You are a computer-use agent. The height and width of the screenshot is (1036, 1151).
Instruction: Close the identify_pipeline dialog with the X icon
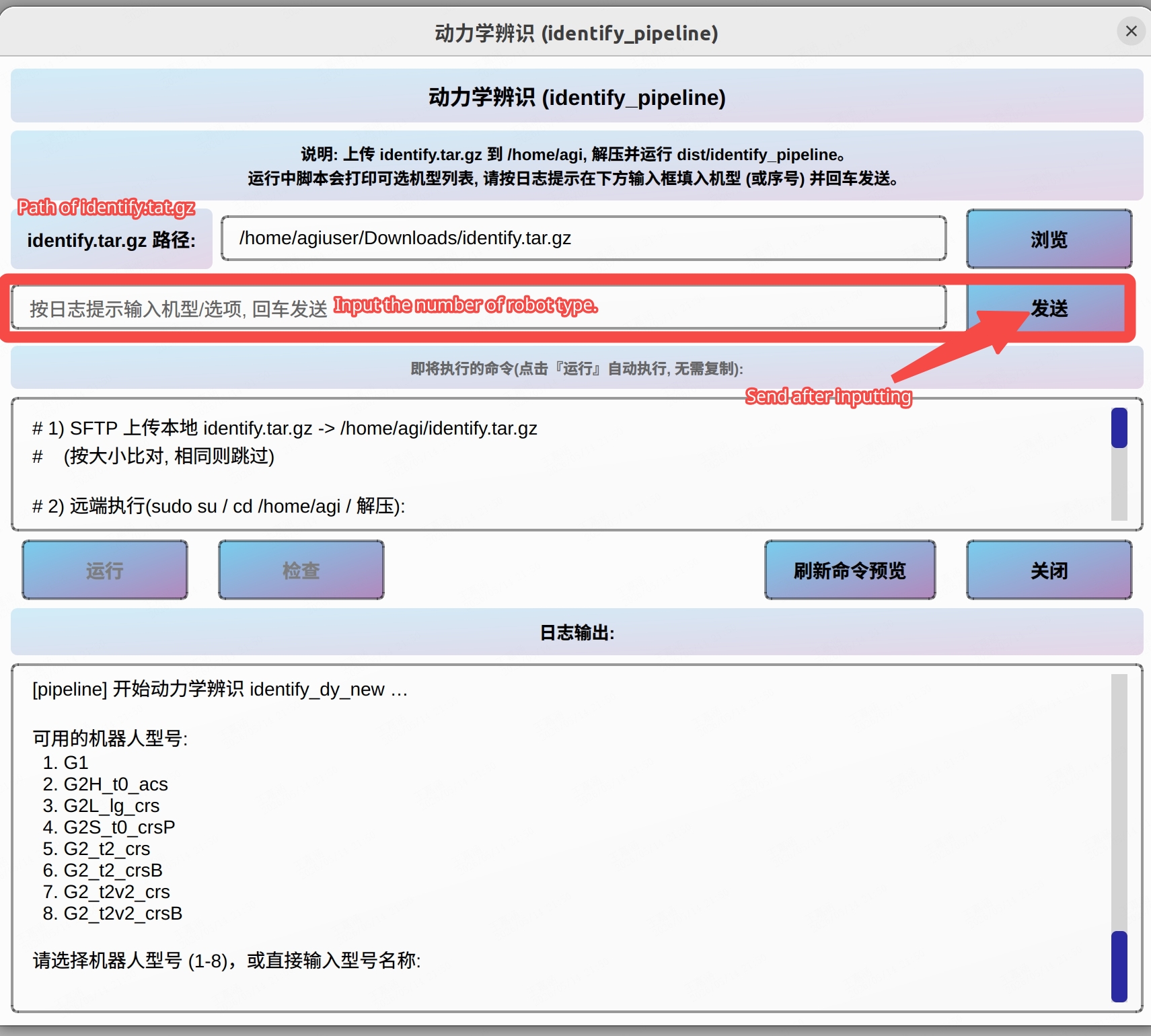(1131, 32)
